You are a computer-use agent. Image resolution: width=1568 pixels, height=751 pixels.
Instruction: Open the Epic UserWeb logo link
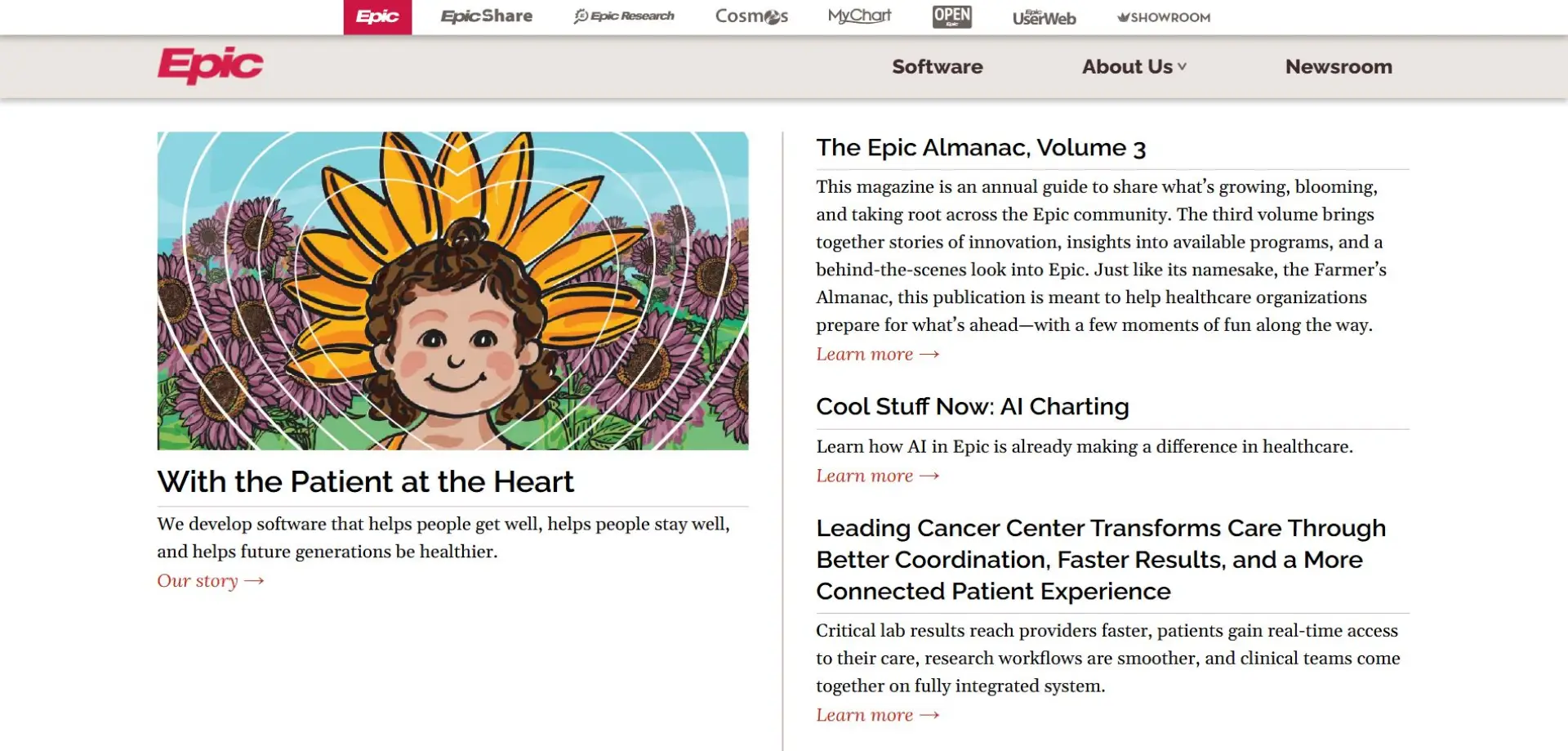[1043, 16]
